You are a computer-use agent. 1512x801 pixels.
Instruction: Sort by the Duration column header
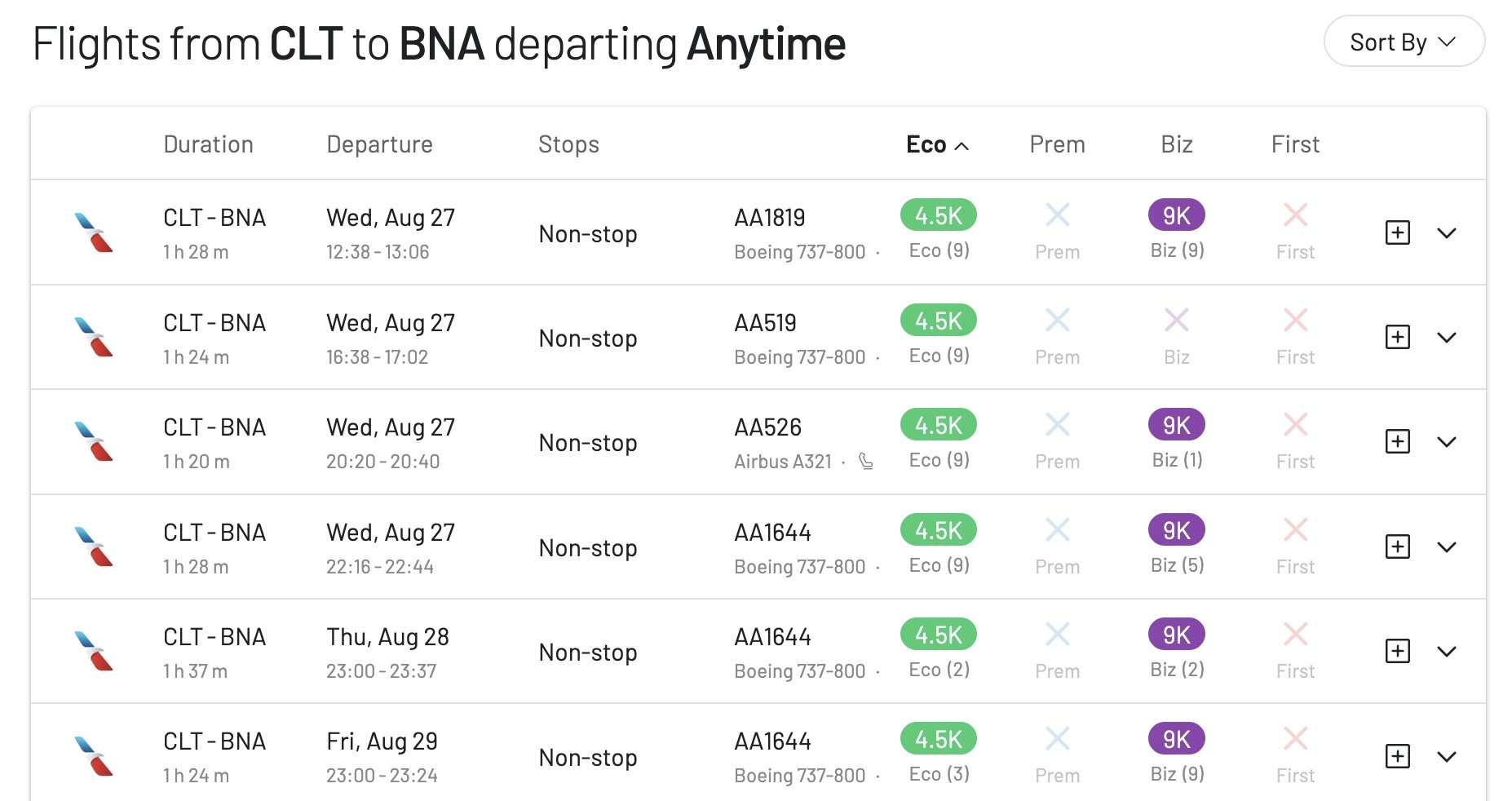tap(208, 144)
